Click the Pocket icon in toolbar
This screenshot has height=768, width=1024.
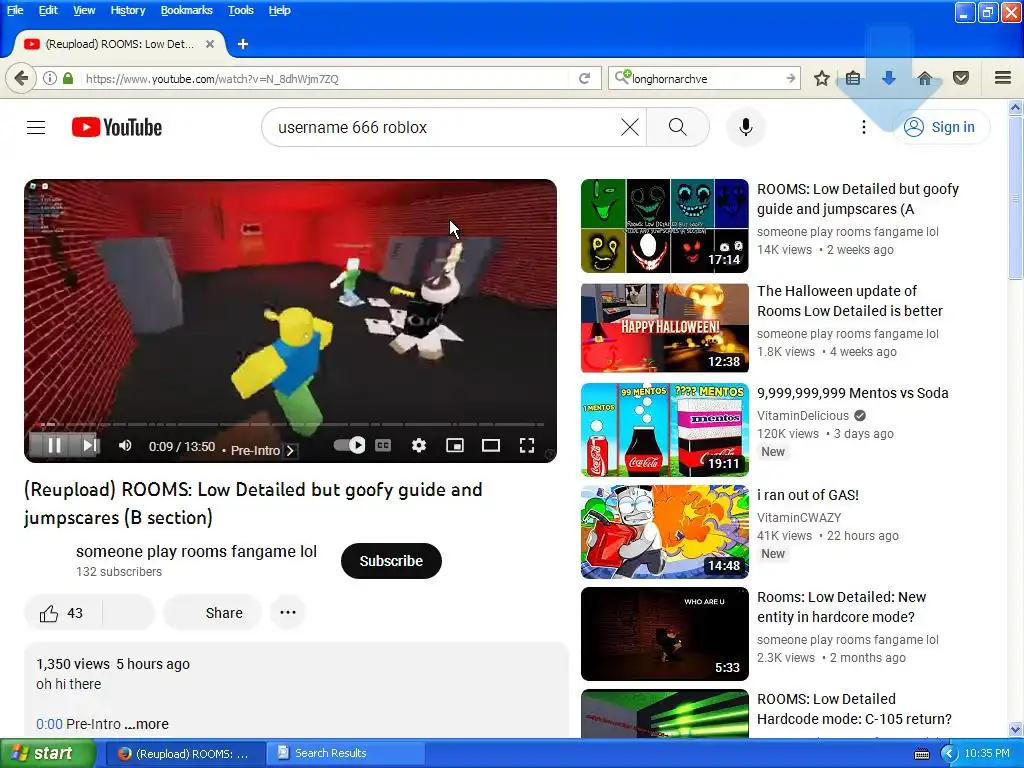coord(961,78)
